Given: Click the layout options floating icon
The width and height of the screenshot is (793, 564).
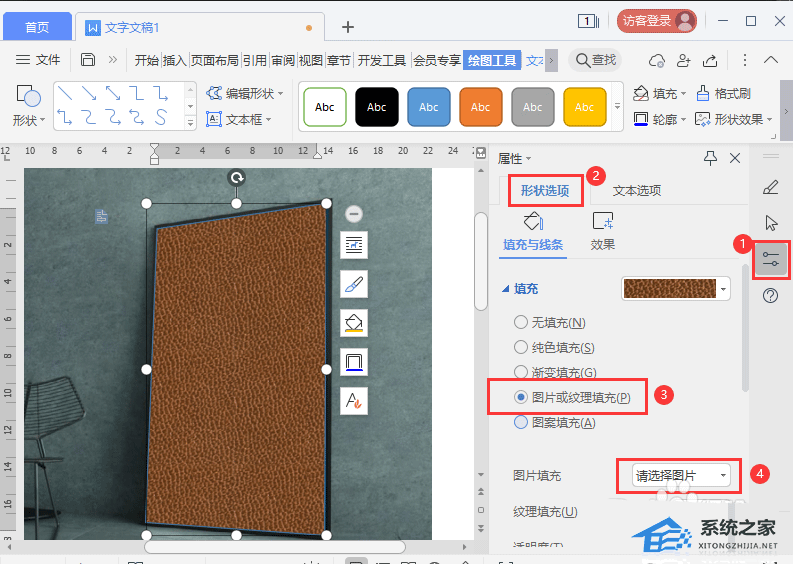Looking at the screenshot, I should (354, 245).
